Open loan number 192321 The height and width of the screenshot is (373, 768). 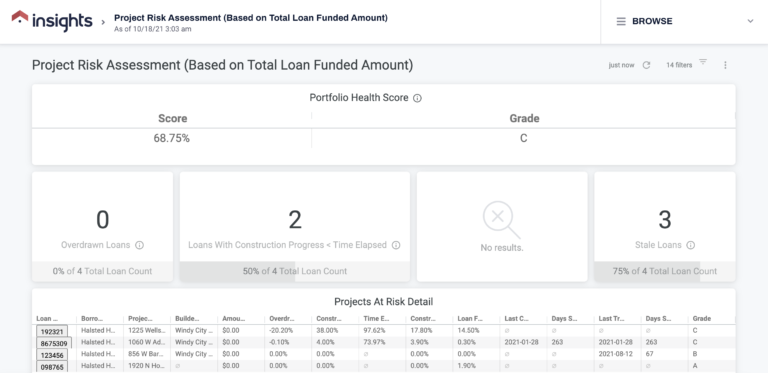pyautogui.click(x=52, y=331)
